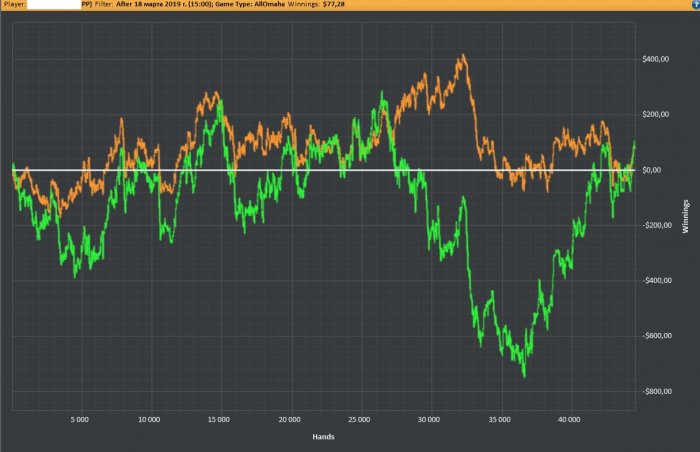Click the 25 000 hands x-axis tick

pos(359,420)
